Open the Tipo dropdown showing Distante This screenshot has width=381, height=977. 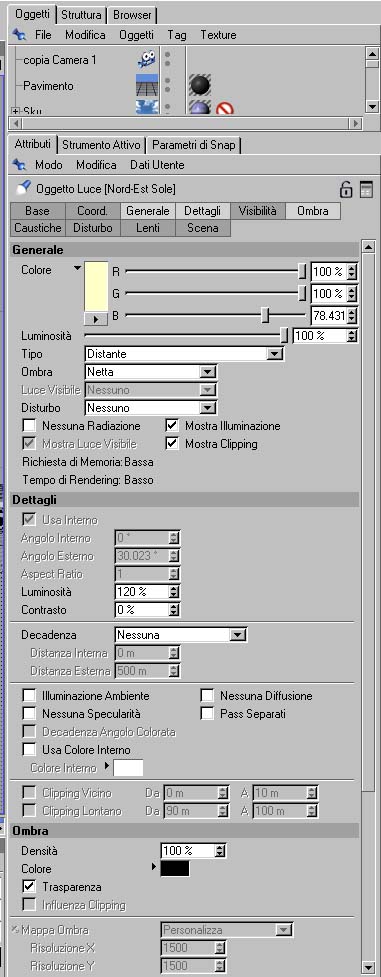coord(184,354)
